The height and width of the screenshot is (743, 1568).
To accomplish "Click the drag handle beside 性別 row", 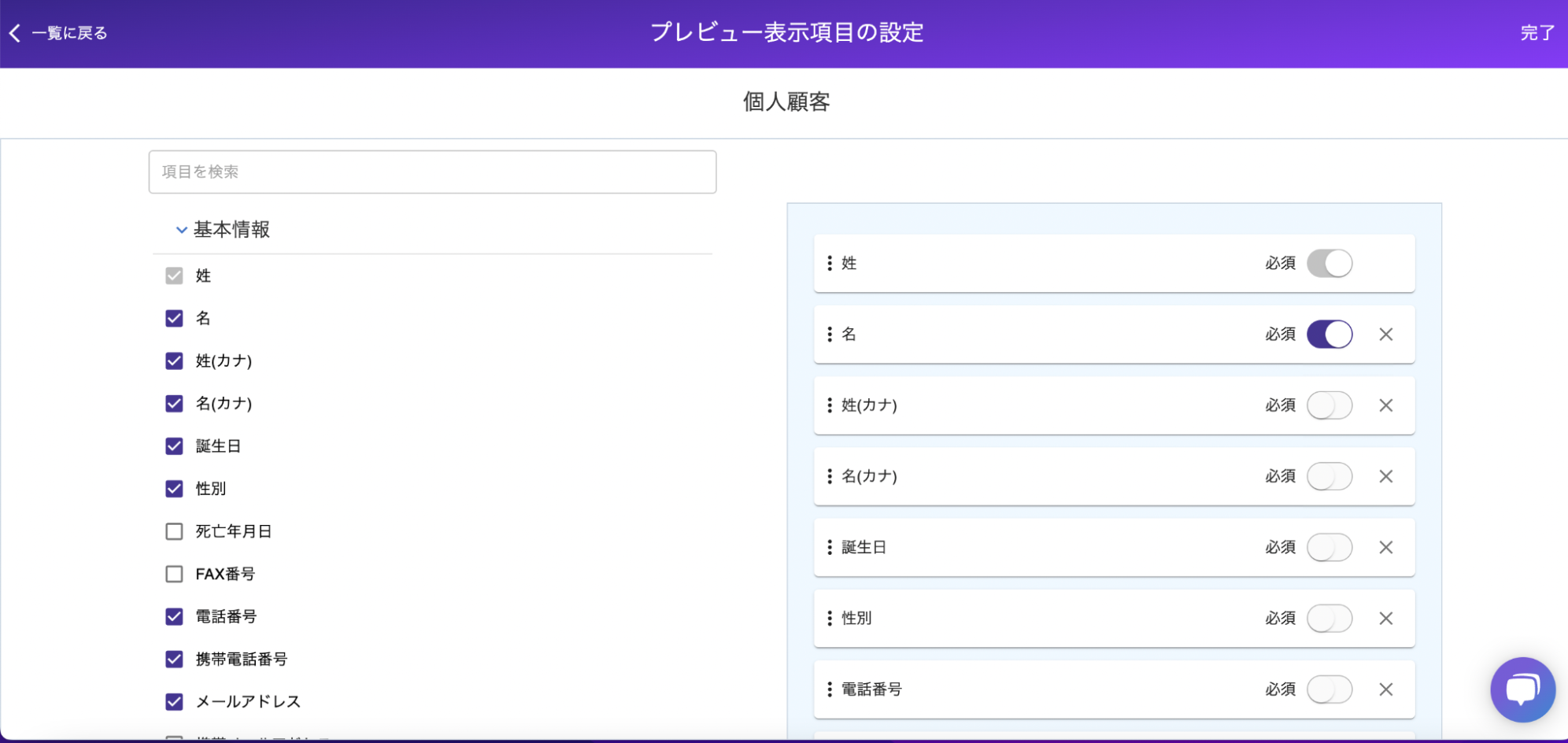I will (830, 618).
